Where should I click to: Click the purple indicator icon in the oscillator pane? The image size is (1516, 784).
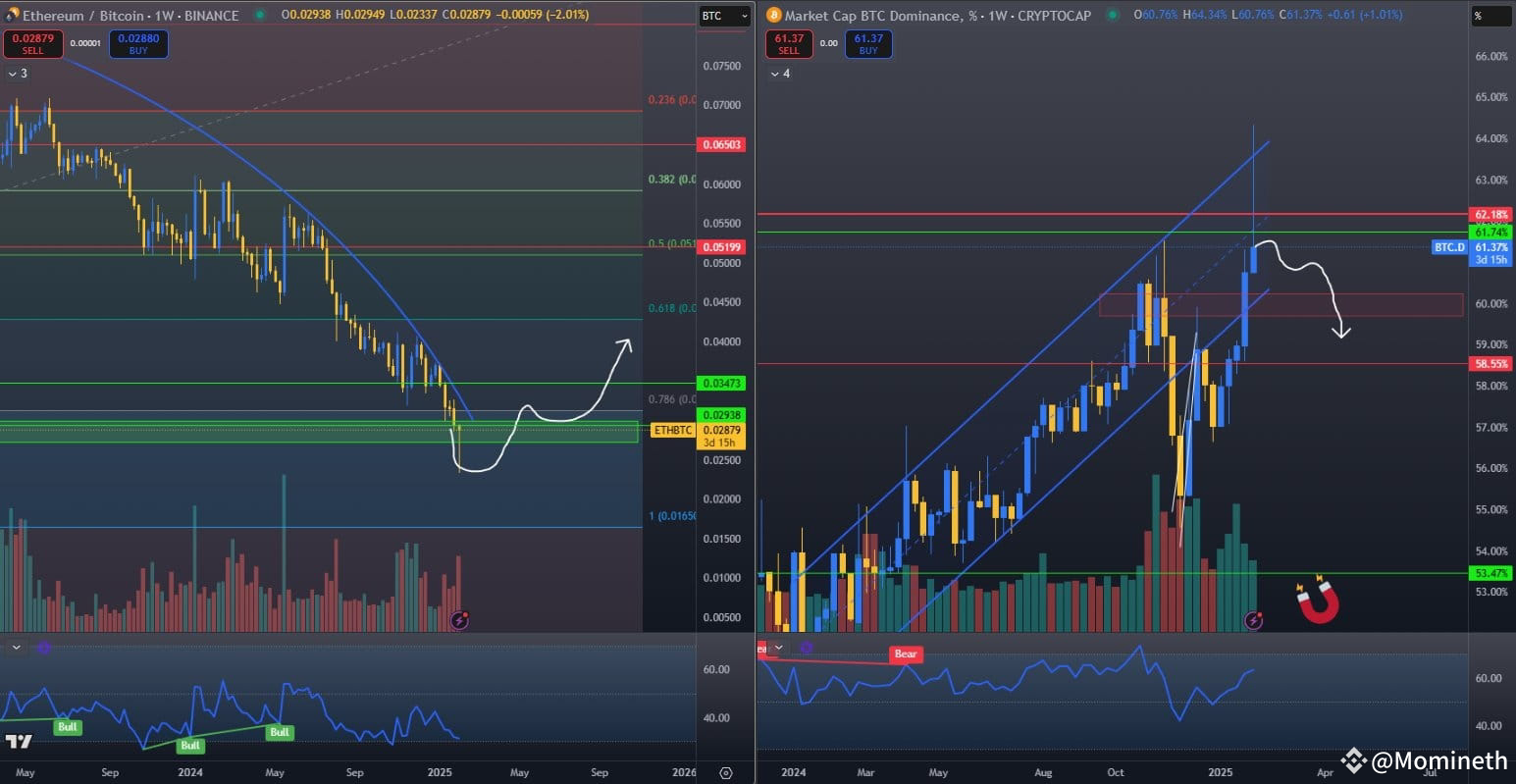[x=42, y=647]
